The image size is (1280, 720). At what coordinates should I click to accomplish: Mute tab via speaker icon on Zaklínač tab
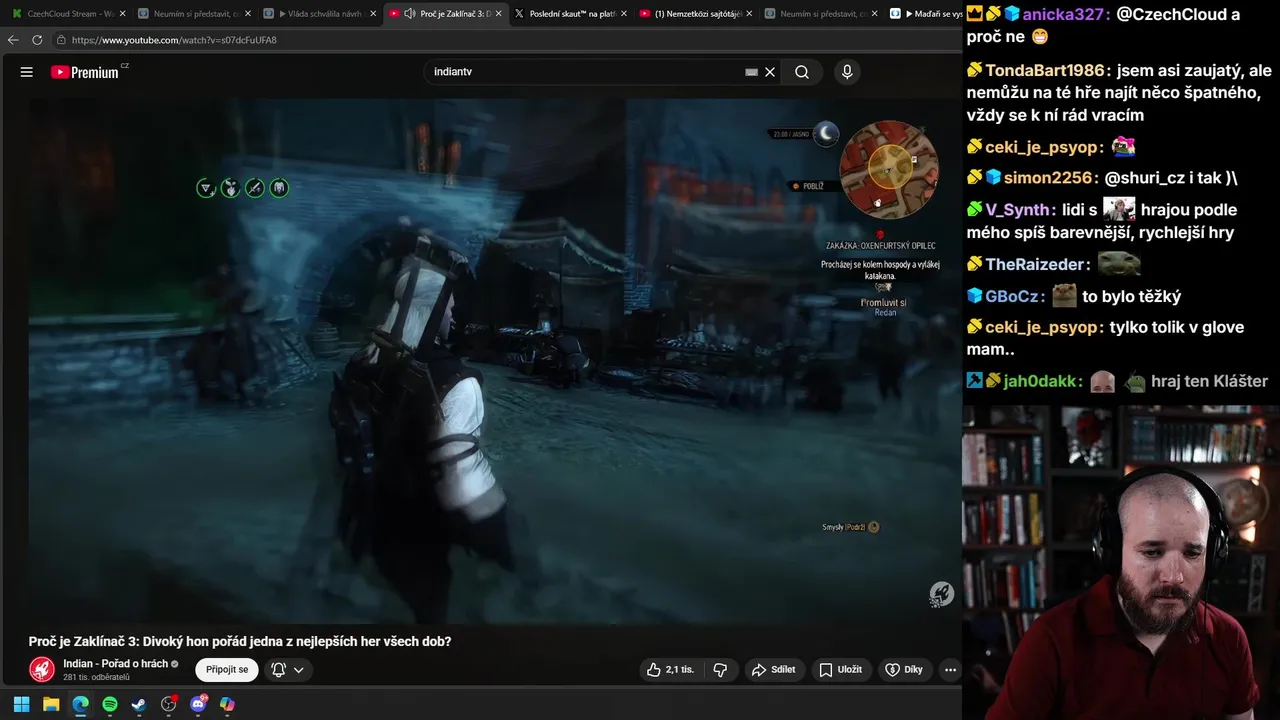(x=410, y=14)
